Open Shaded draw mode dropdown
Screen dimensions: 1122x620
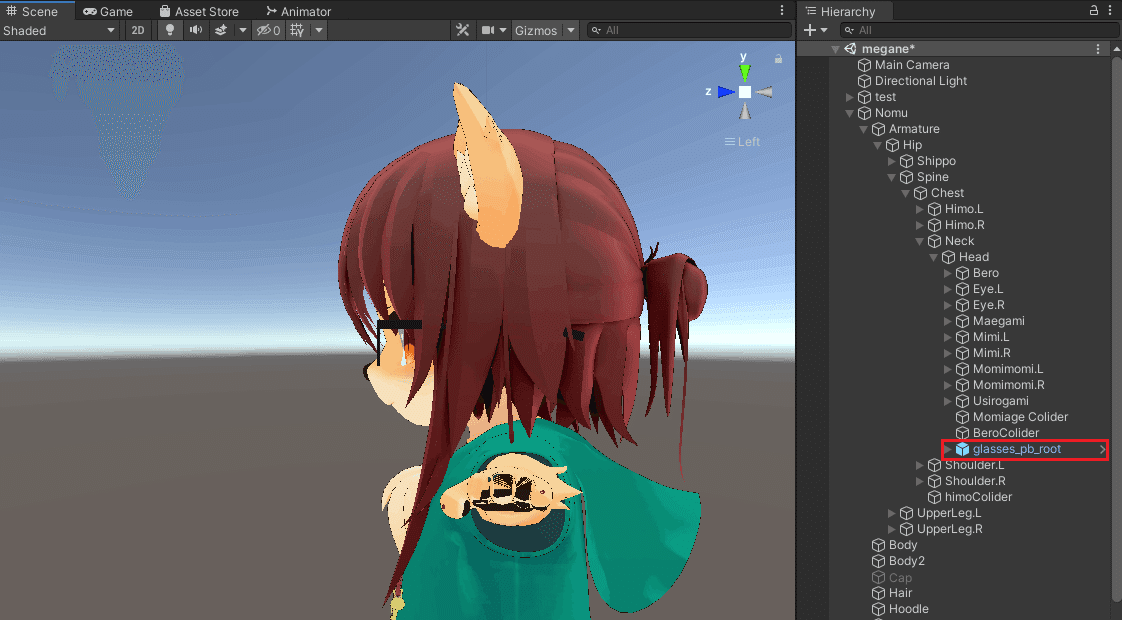pos(59,30)
